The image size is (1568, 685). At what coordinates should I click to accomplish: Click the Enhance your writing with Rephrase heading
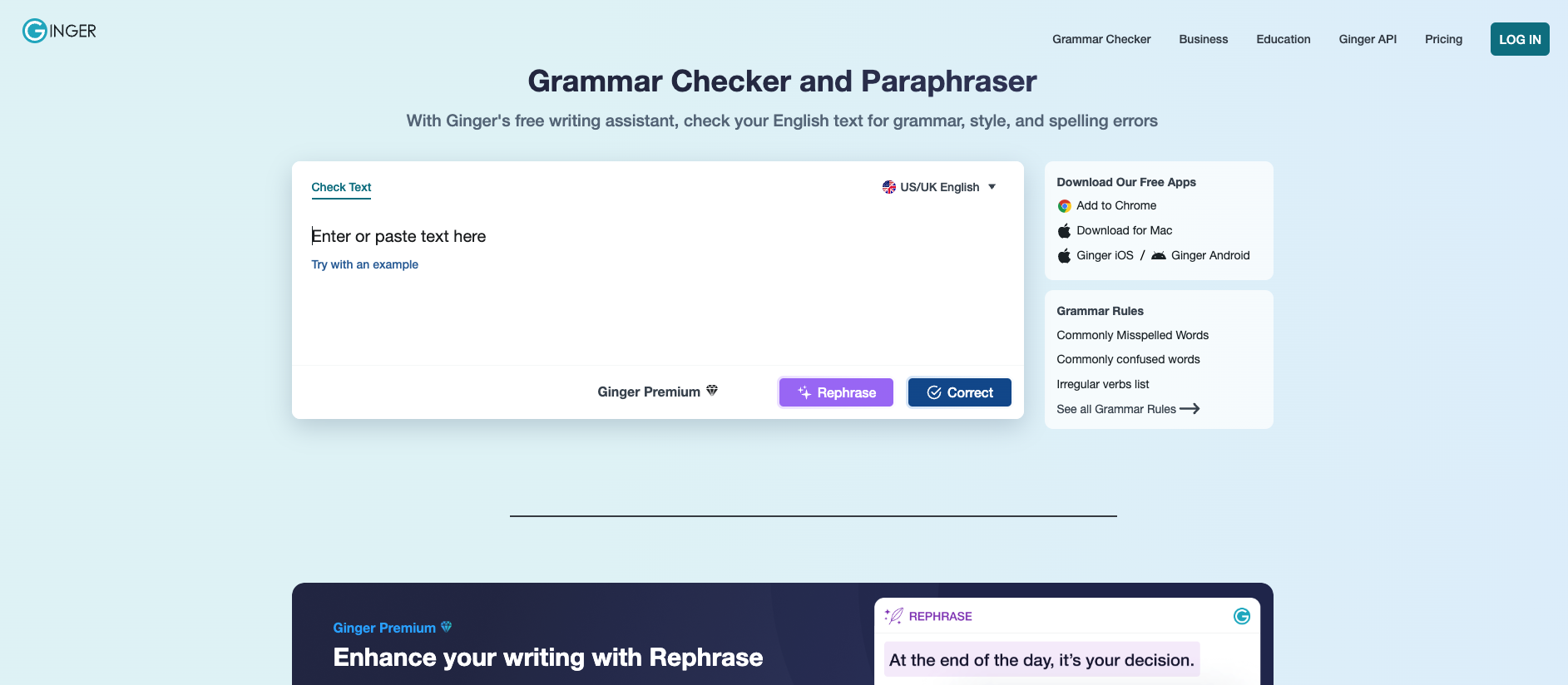[x=547, y=658]
